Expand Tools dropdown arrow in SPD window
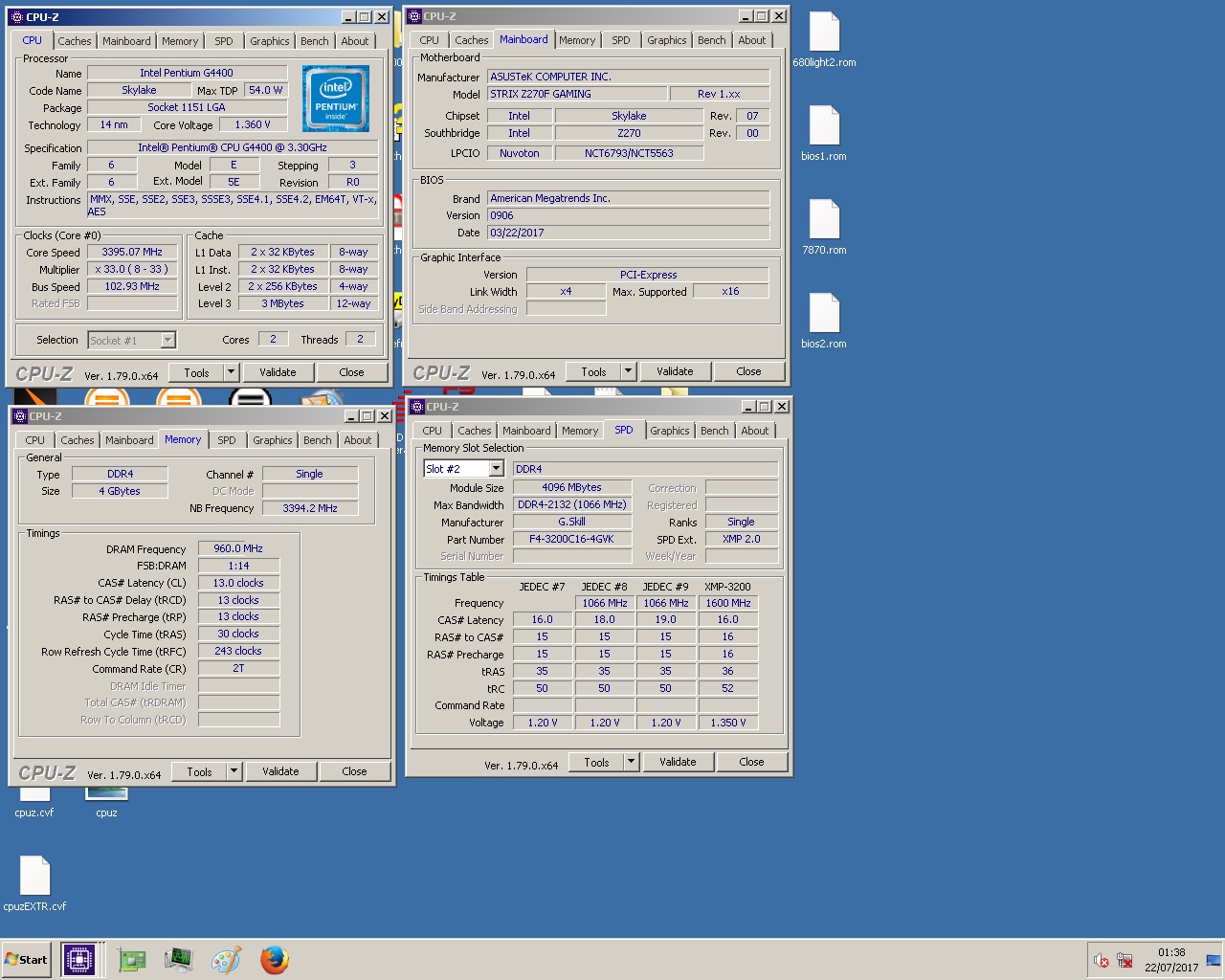The height and width of the screenshot is (980, 1225). [631, 762]
